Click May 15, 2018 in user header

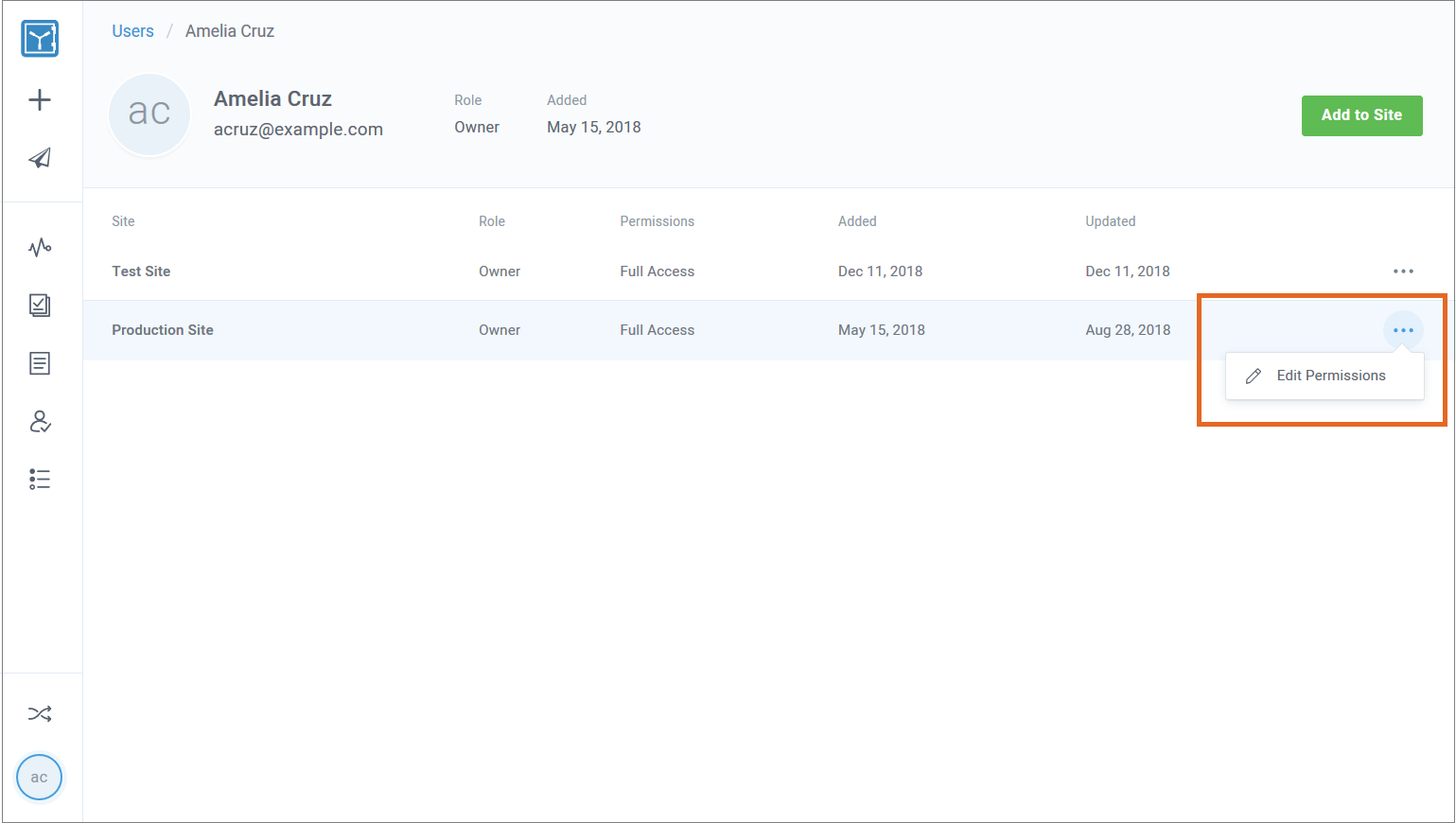594,128
